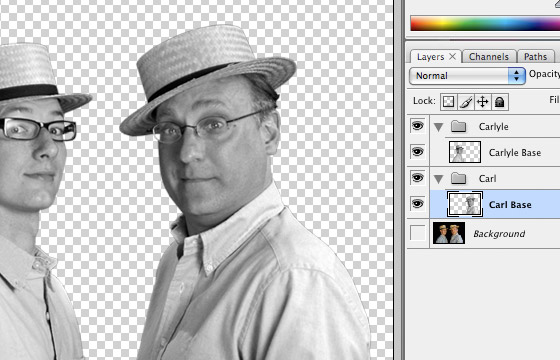Lock all padlock icon

(x=500, y=102)
